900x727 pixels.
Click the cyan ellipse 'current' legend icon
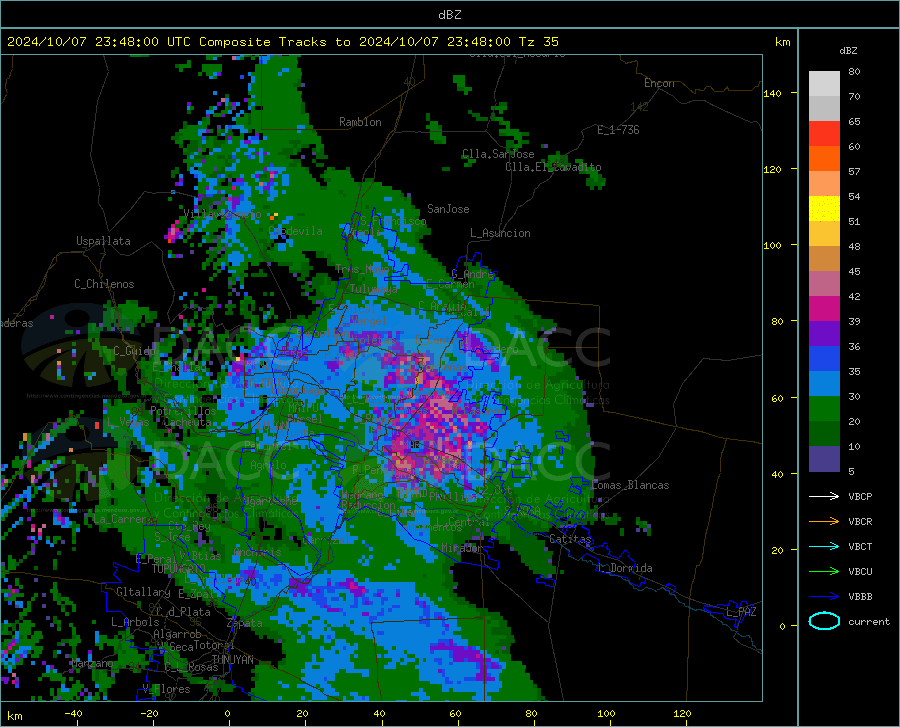(x=824, y=621)
